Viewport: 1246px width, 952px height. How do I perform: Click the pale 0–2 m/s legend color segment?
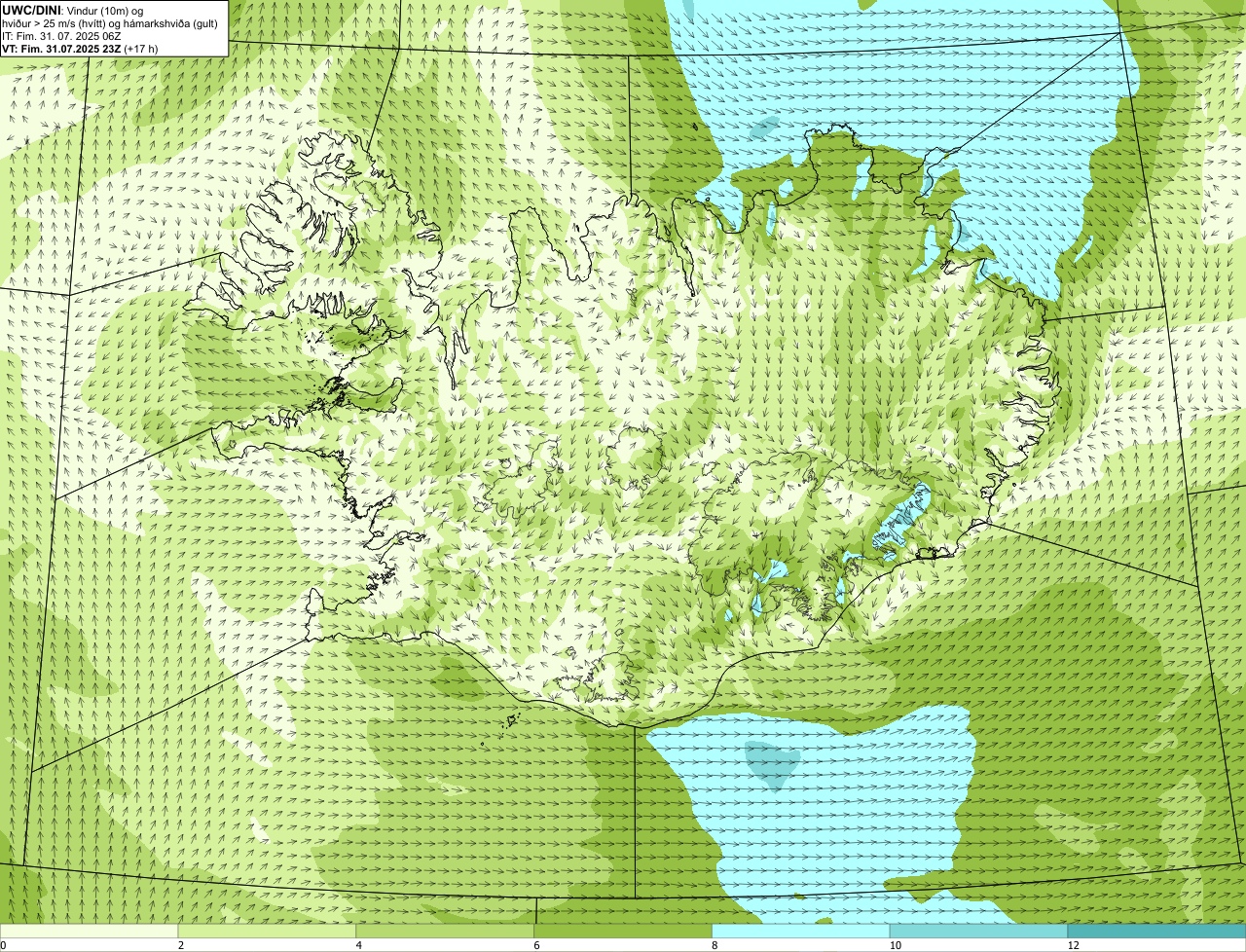(x=90, y=931)
